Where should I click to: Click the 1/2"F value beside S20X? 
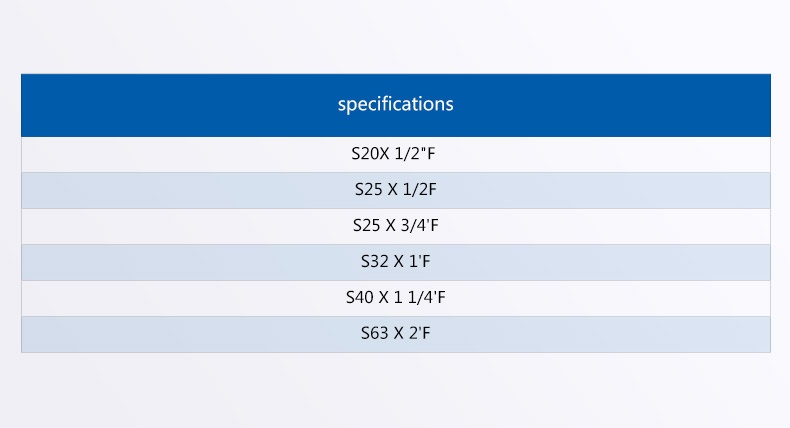(415, 153)
